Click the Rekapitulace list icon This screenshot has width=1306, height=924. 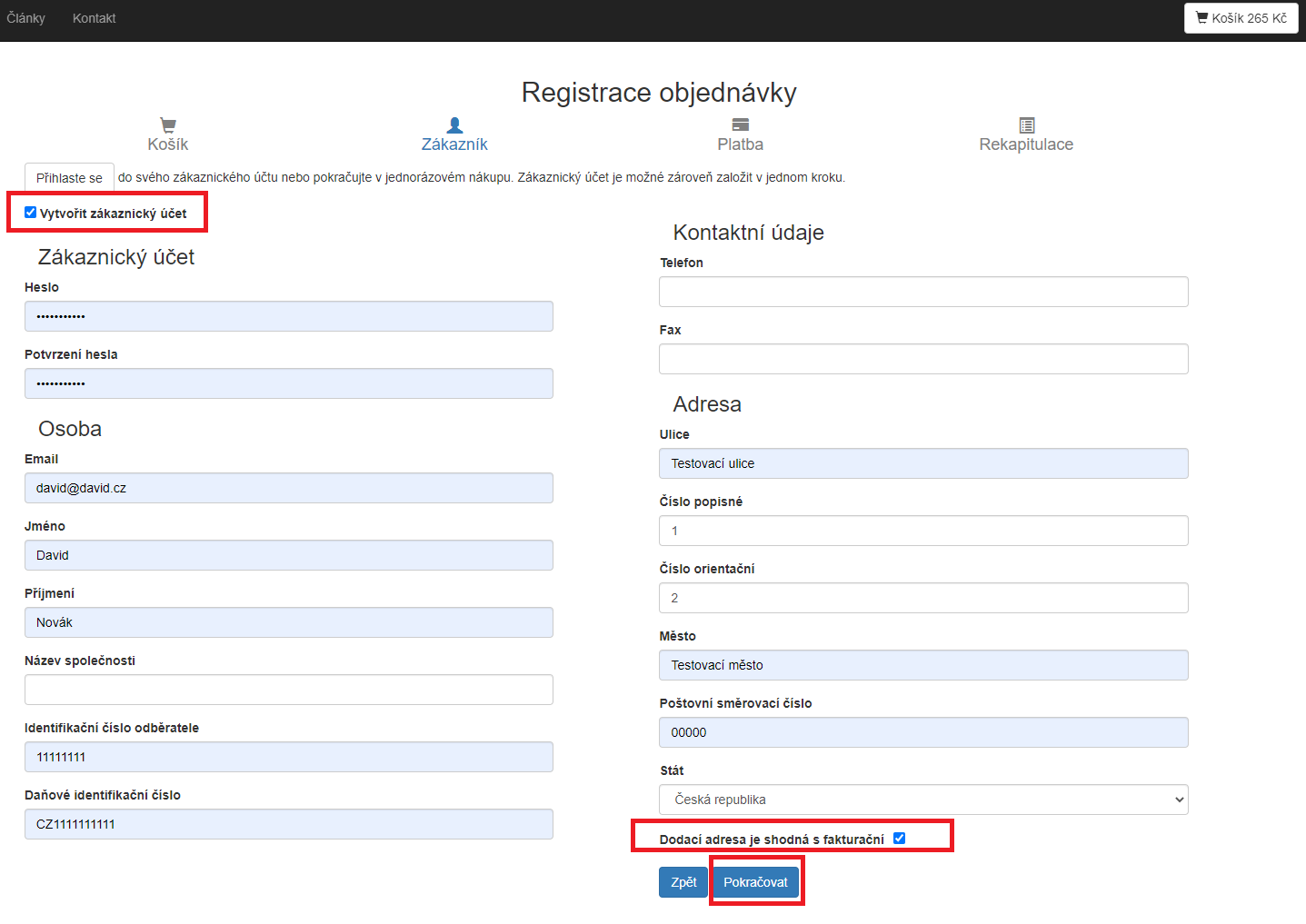pyautogui.click(x=1027, y=125)
